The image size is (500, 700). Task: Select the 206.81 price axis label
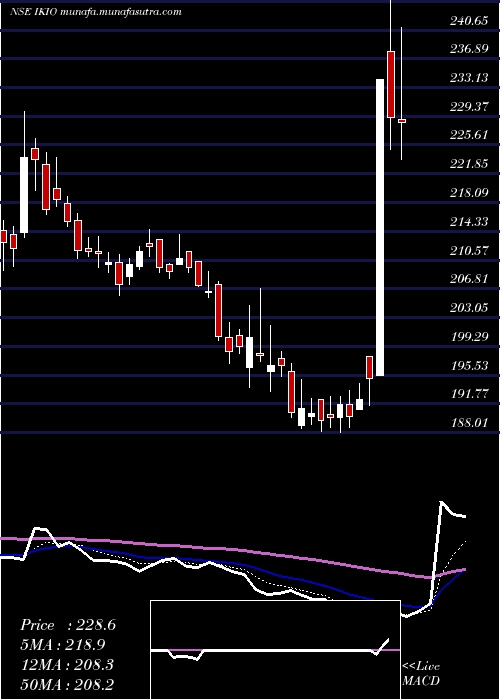pos(468,279)
